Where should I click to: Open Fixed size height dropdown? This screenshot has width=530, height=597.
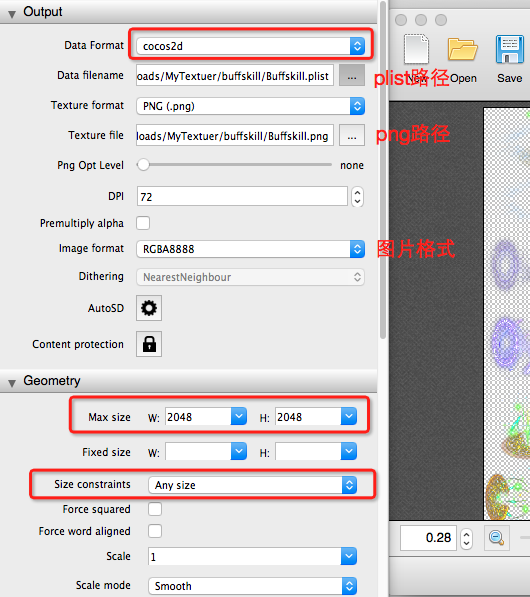[x=349, y=451]
